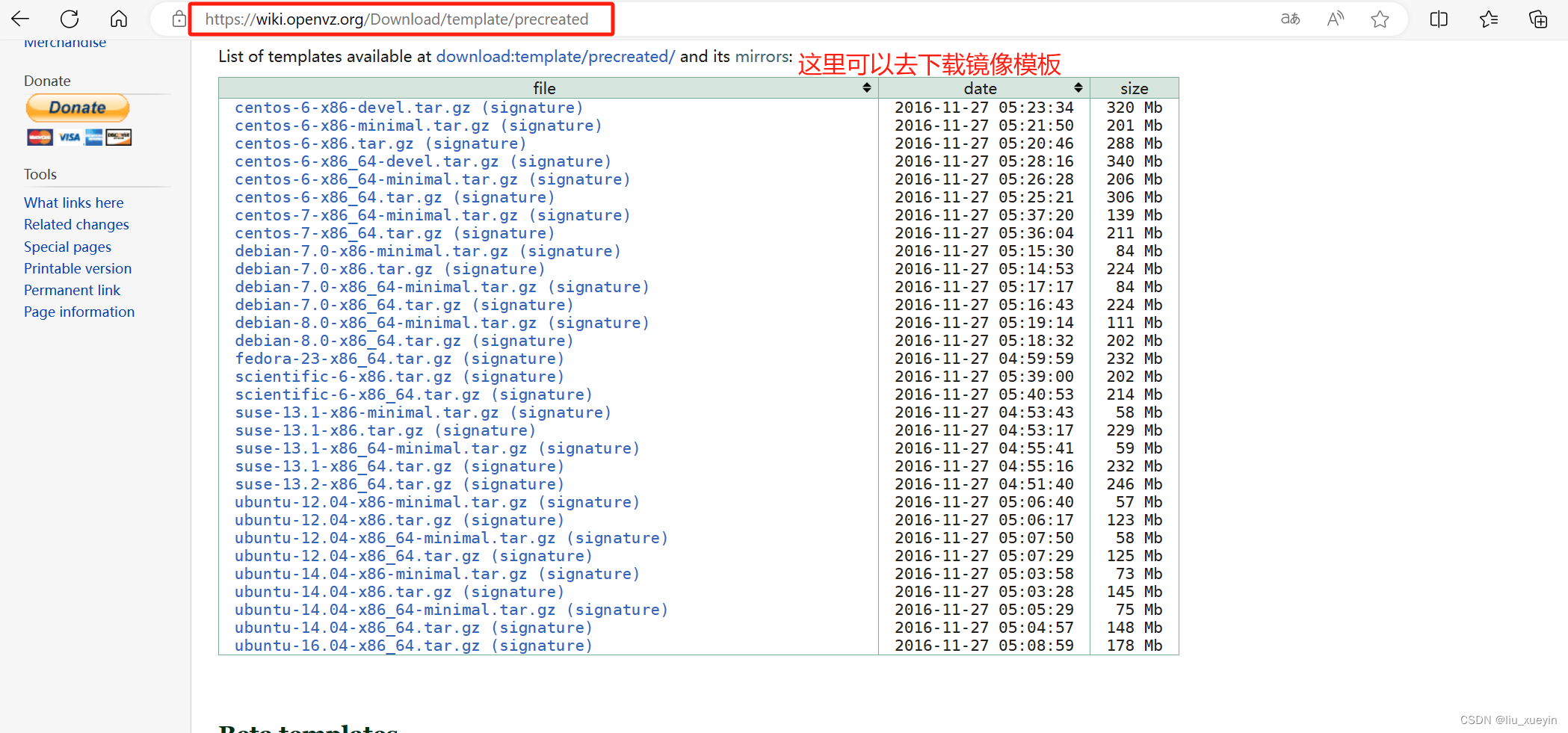
Task: Download centos-7-x86_64-minimal.tar.gz
Action: pos(376,215)
